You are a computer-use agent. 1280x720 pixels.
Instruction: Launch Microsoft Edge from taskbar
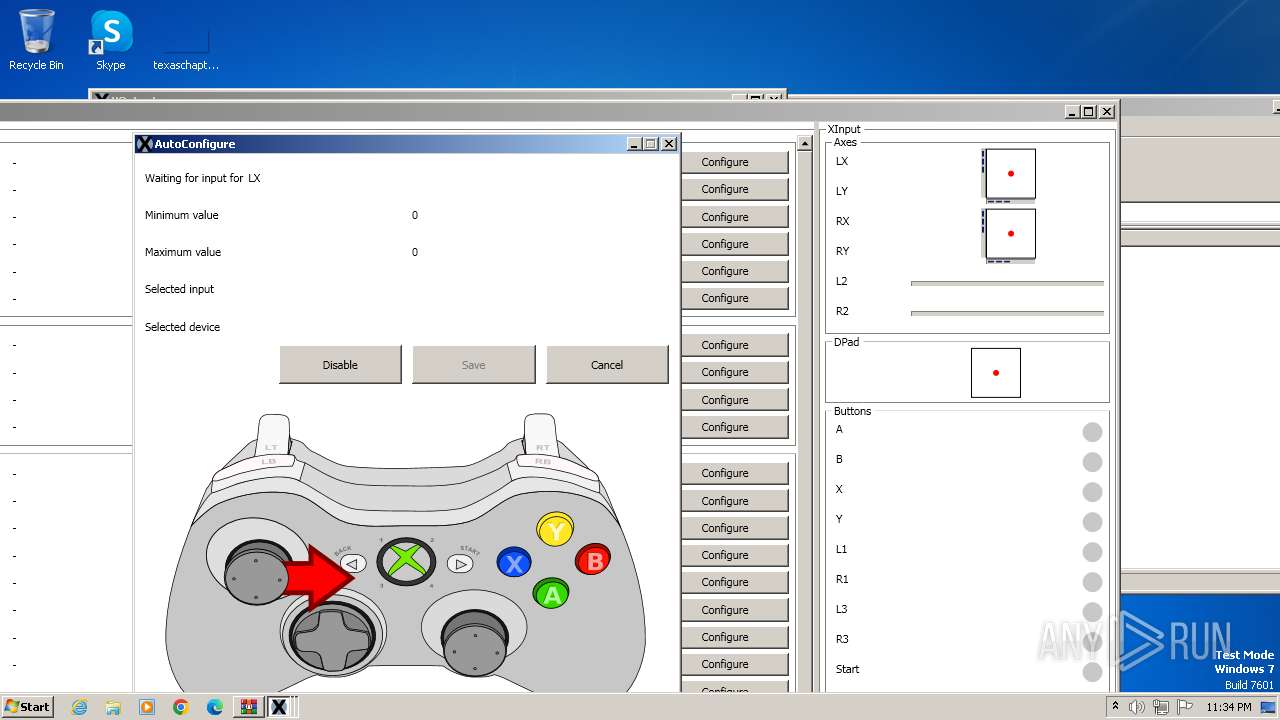215,707
